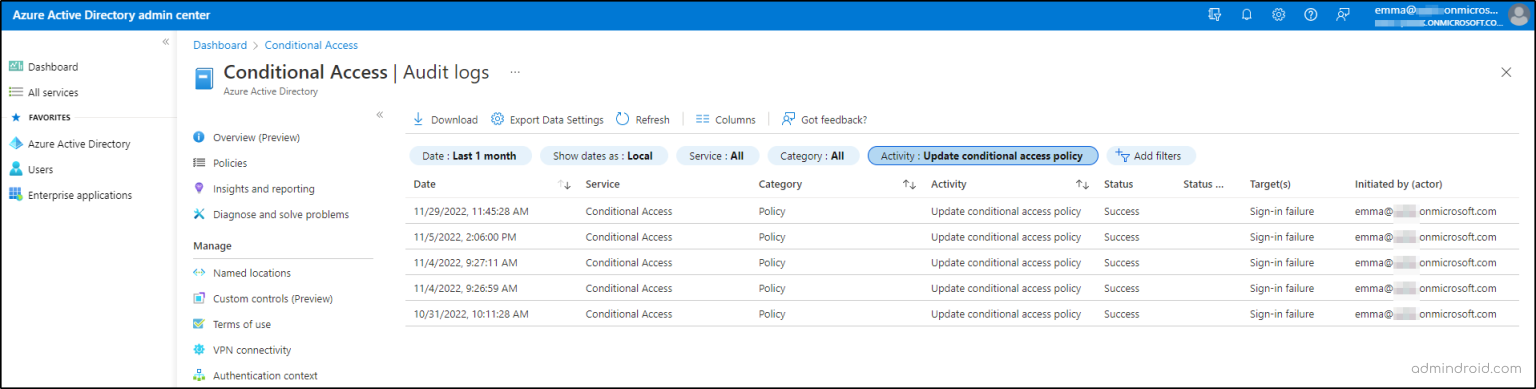
Task: Open the portal settings gear
Action: (1279, 15)
